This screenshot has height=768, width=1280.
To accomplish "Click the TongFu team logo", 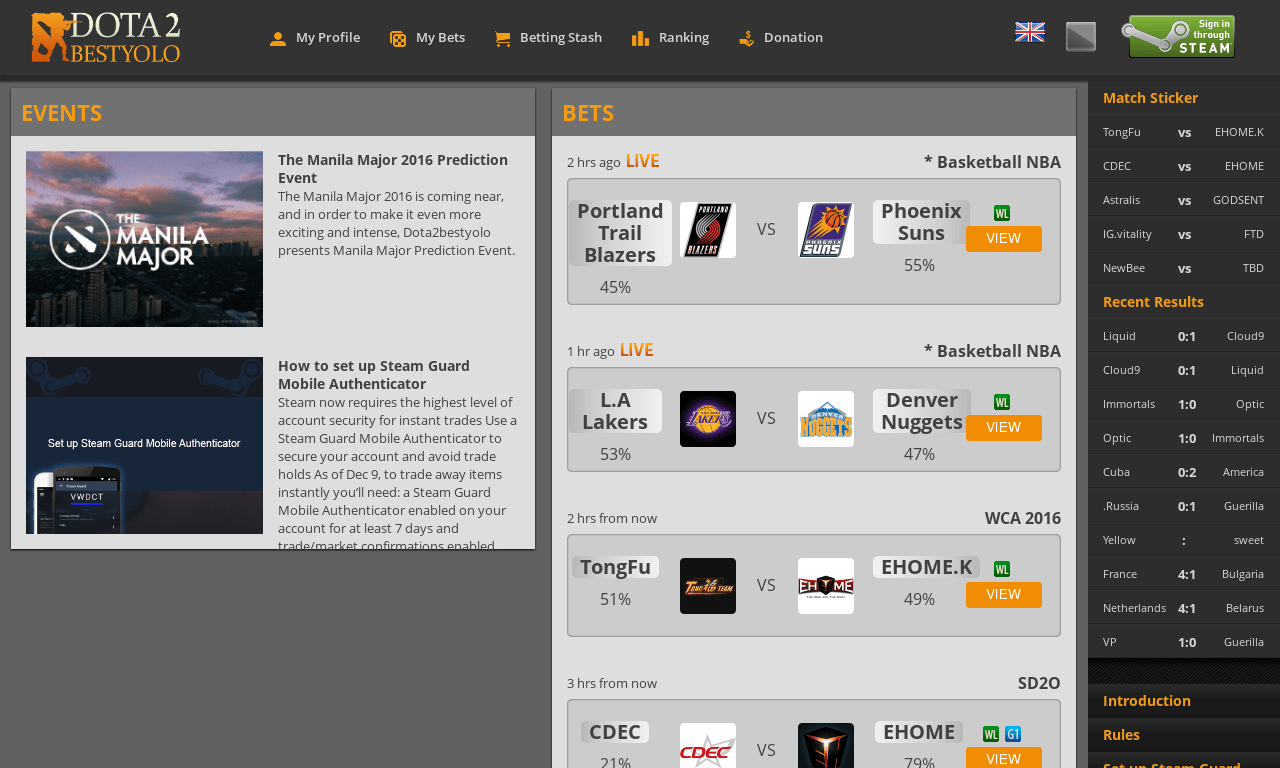I will [708, 586].
